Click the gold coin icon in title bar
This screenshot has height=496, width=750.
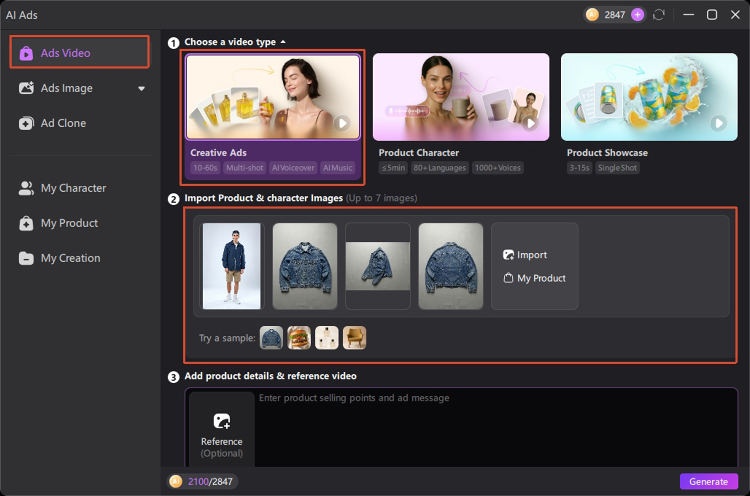tap(592, 15)
